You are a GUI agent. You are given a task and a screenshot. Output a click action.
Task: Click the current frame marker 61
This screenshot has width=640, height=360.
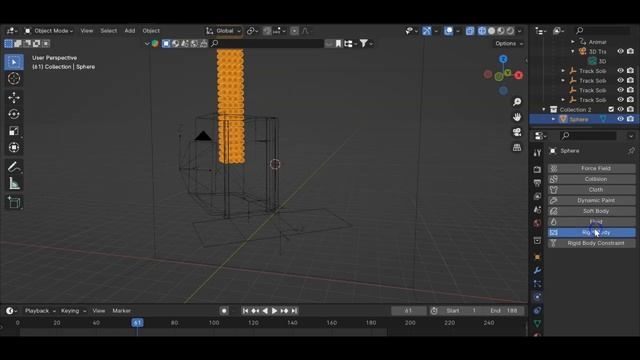(x=138, y=323)
